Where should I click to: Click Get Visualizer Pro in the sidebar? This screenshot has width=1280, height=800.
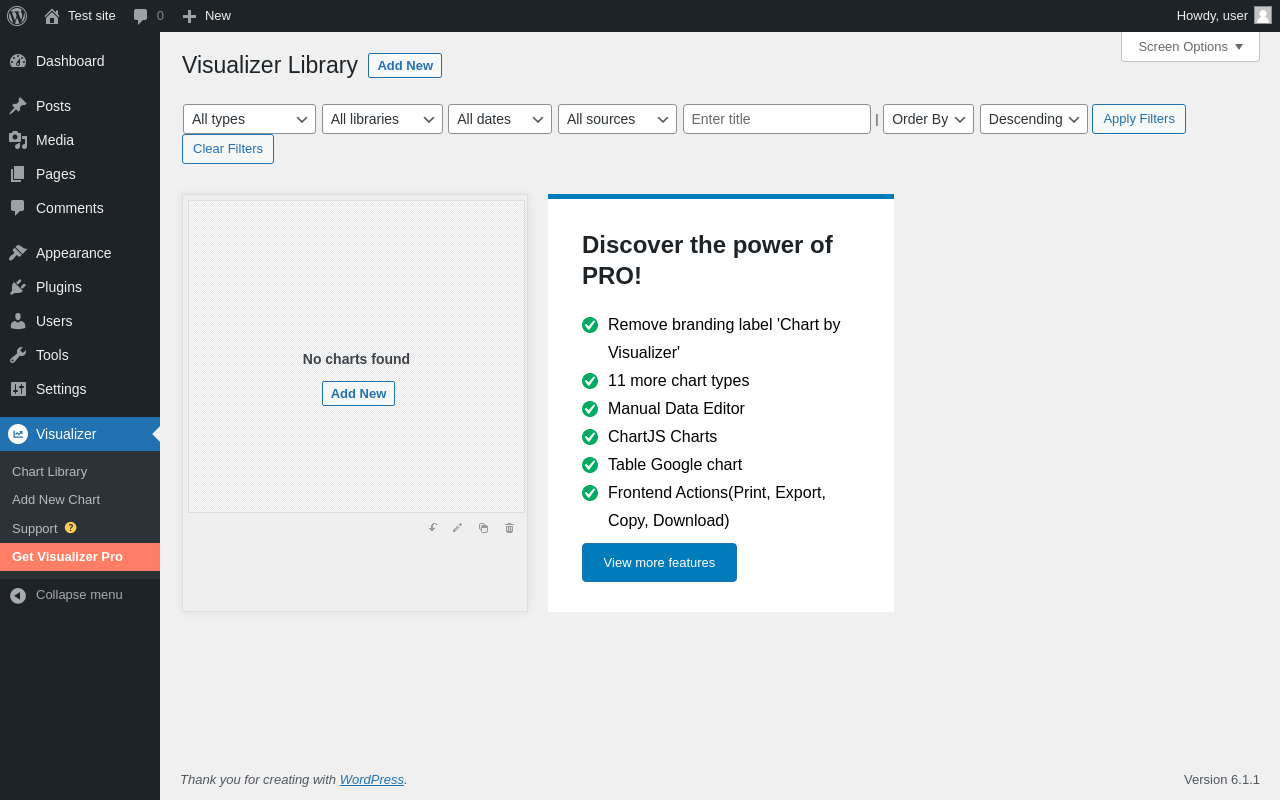[x=80, y=557]
